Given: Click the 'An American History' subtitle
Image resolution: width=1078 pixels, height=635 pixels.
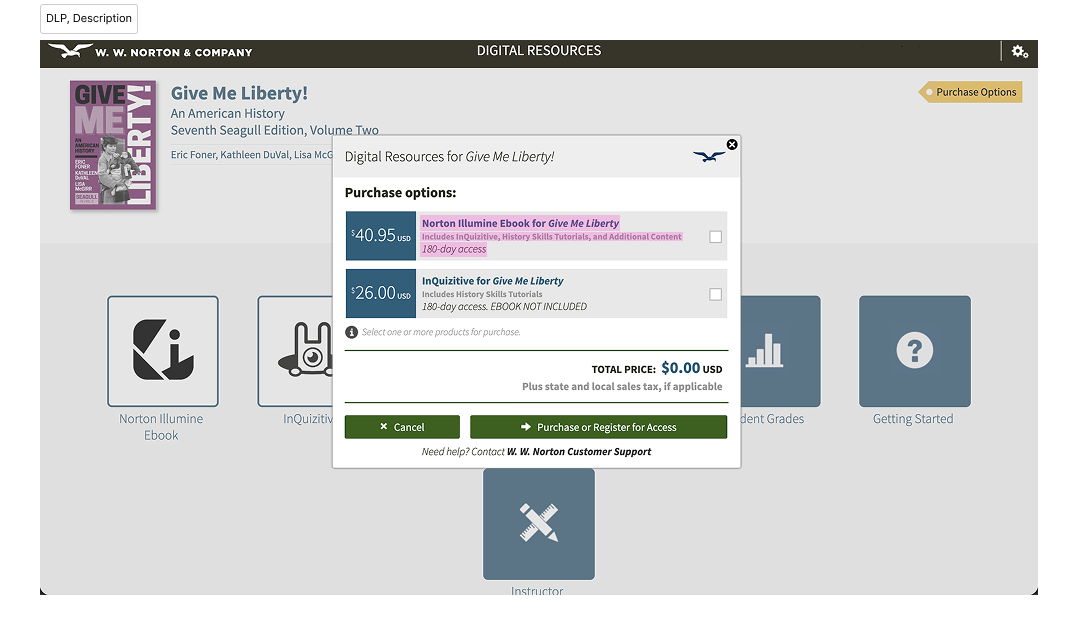Looking at the screenshot, I should (x=228, y=113).
